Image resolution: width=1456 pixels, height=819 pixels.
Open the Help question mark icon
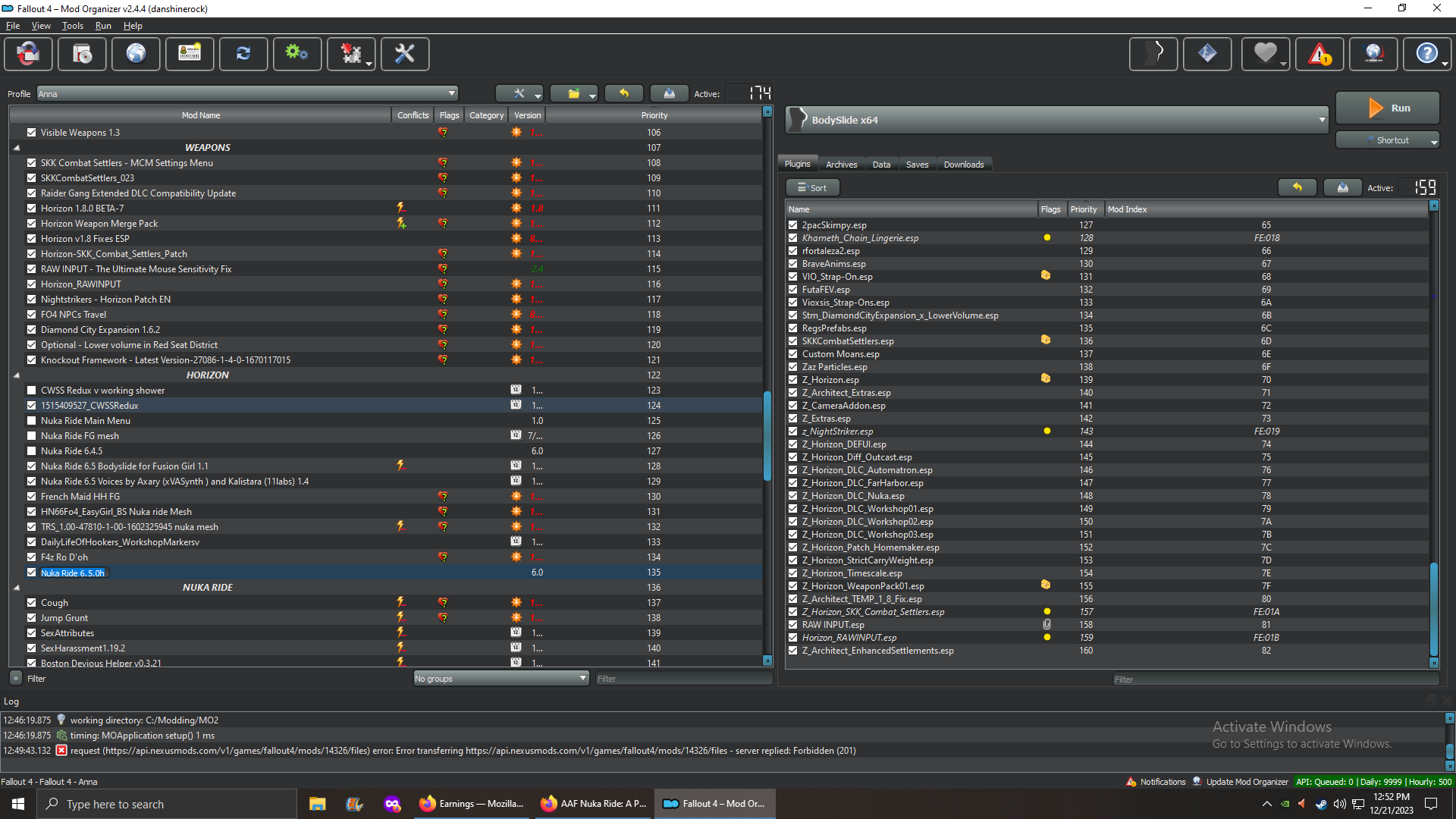(1427, 54)
